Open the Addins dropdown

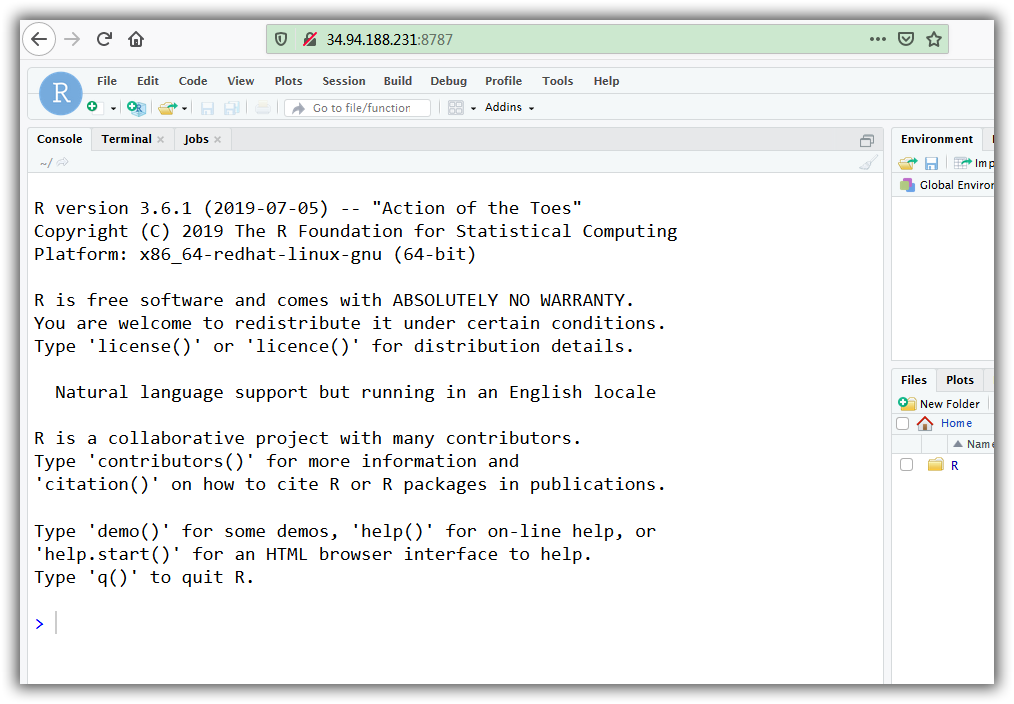tap(510, 107)
